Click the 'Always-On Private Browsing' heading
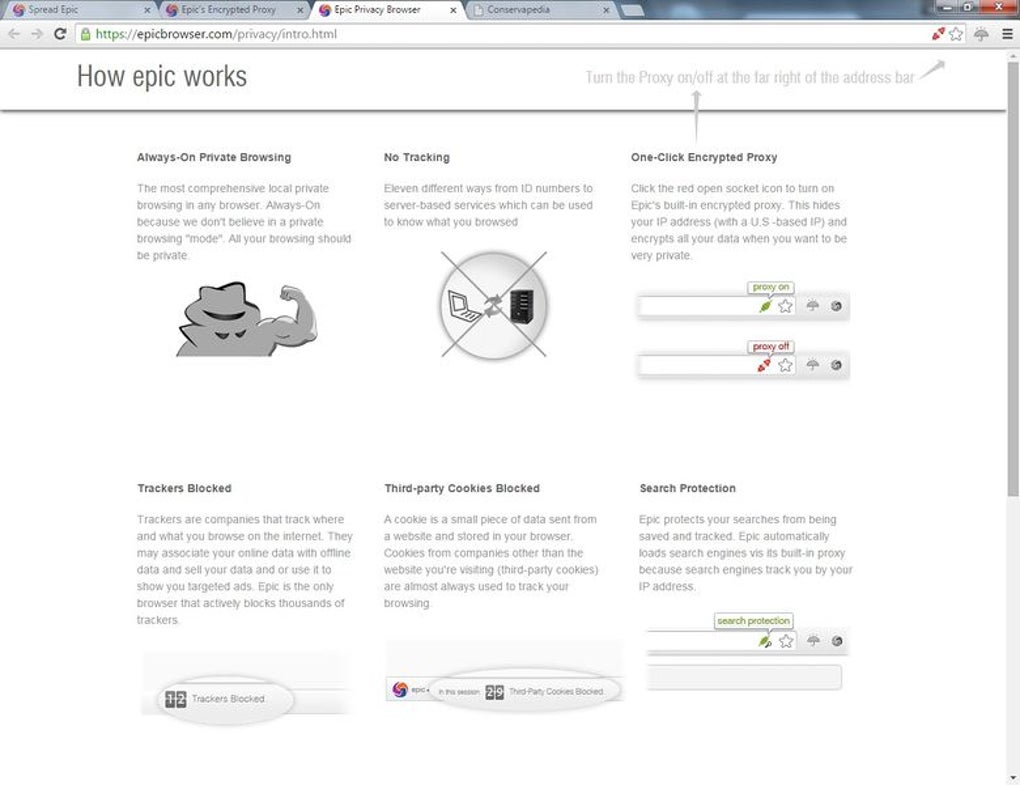 (214, 157)
